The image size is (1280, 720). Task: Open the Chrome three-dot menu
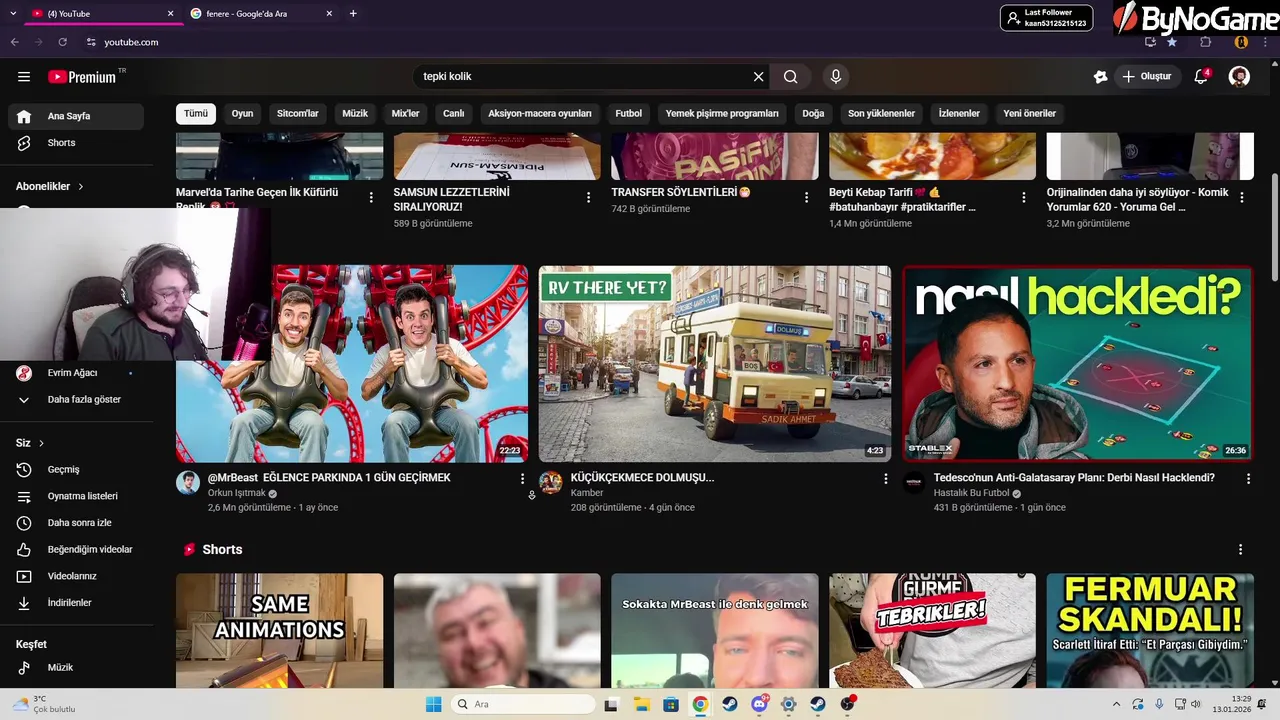coord(1265,42)
